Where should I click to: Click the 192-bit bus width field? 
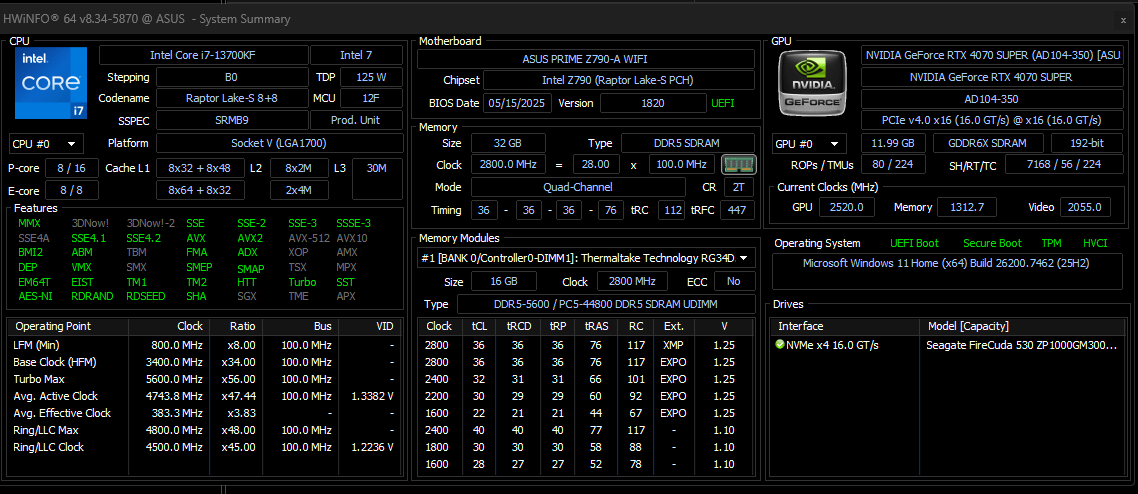point(1086,143)
